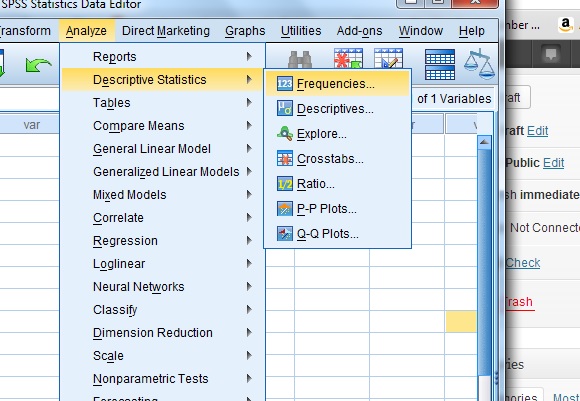Image resolution: width=580 pixels, height=401 pixels.
Task: Click the binoculars Find icon
Action: point(300,60)
